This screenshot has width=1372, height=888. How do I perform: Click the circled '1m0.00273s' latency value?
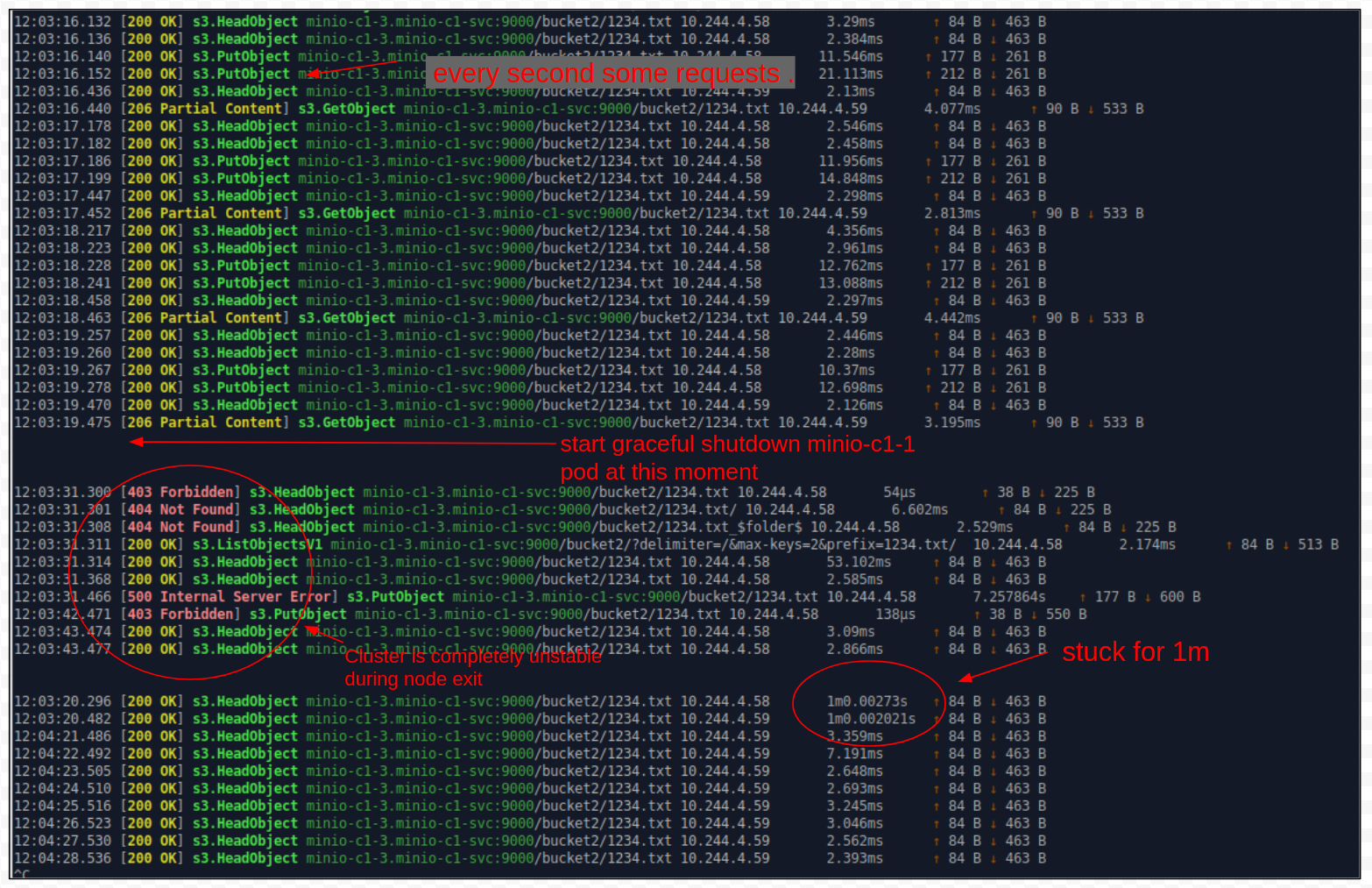pyautogui.click(x=866, y=700)
